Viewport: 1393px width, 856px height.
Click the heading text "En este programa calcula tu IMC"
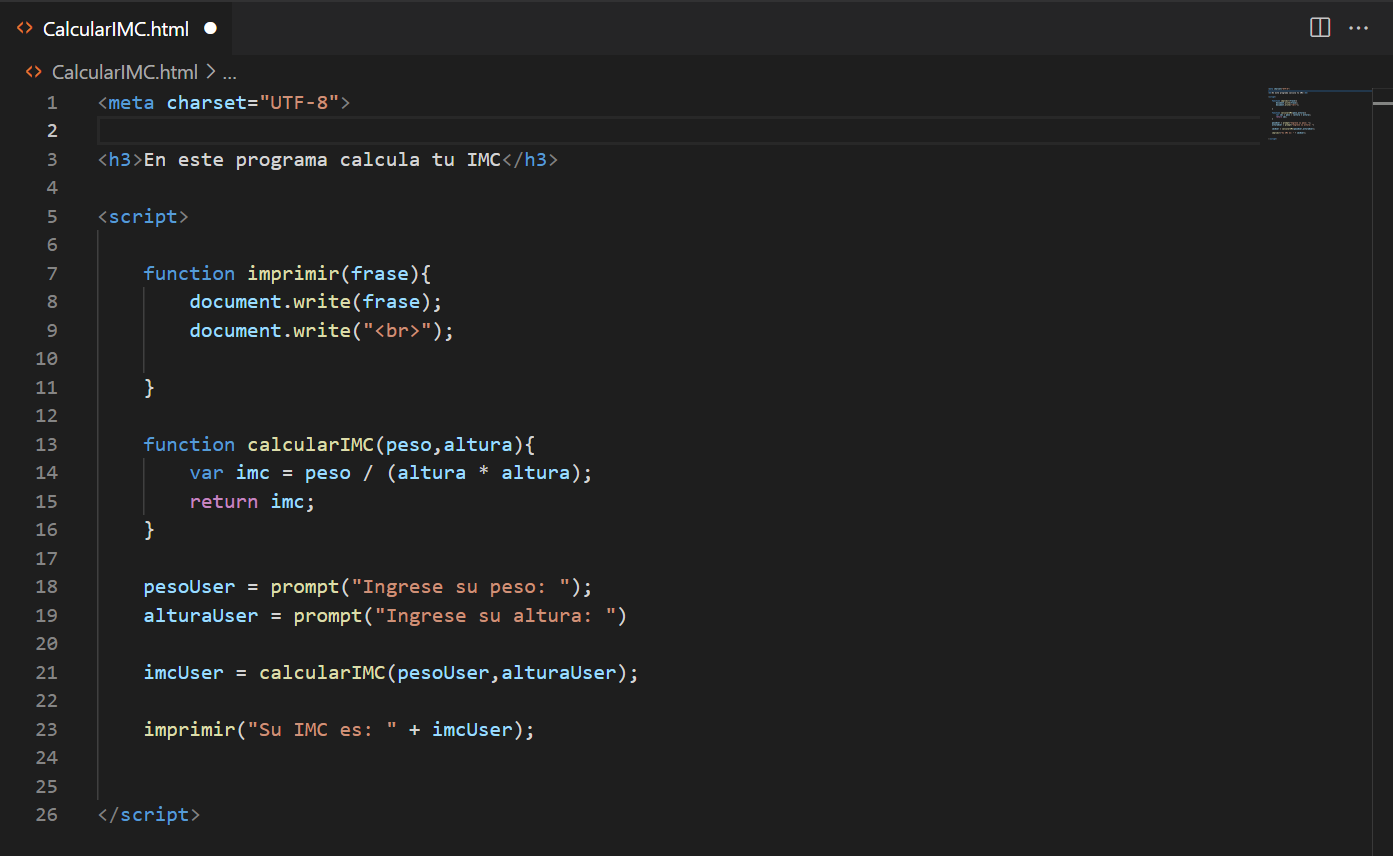pos(322,159)
